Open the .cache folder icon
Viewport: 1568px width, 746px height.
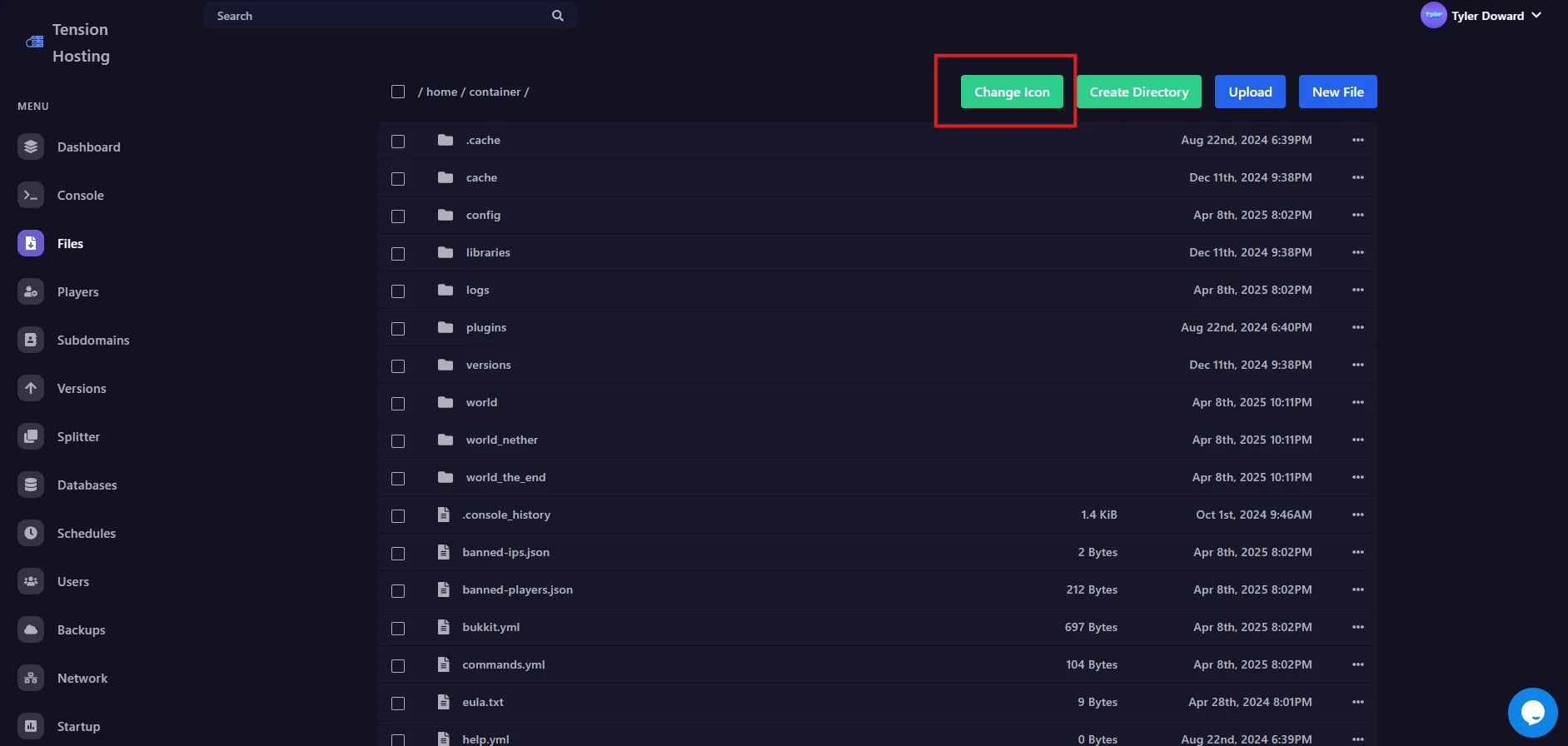coord(446,140)
